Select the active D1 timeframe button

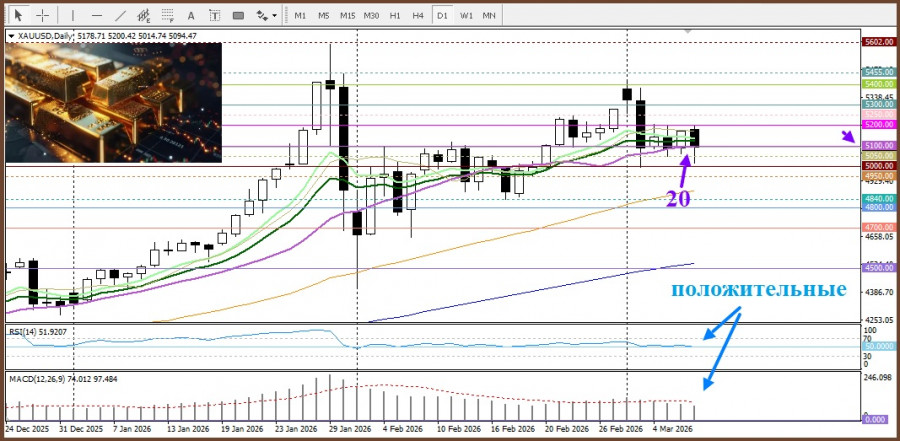point(442,16)
